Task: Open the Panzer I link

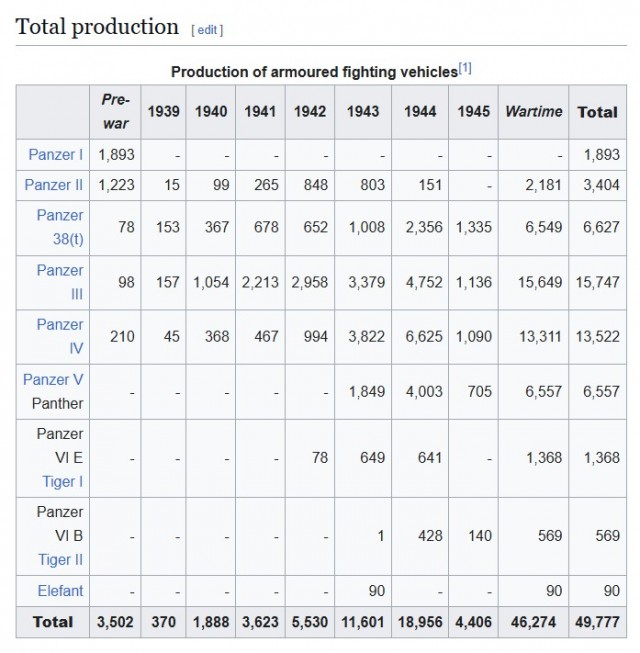Action: click(x=55, y=155)
